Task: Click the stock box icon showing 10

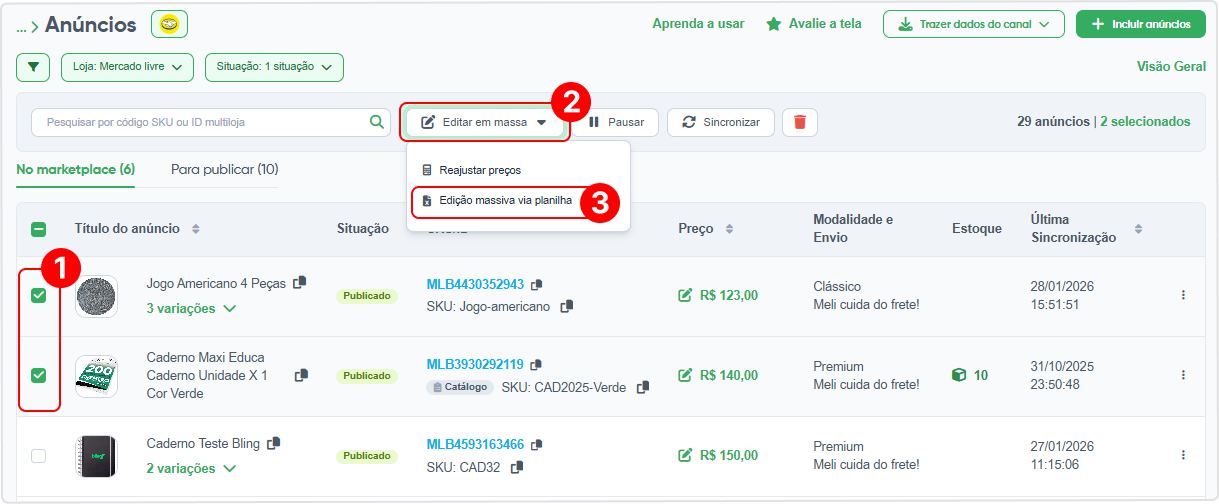Action: (x=959, y=375)
